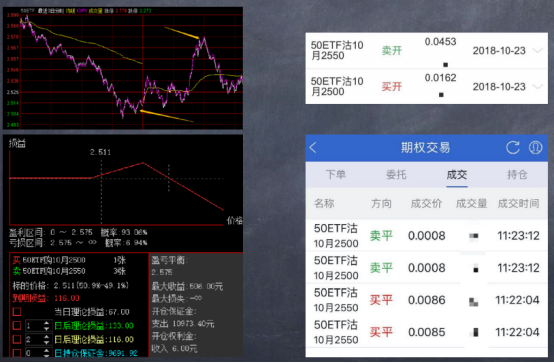Switch to the 下单 tab

(336, 175)
